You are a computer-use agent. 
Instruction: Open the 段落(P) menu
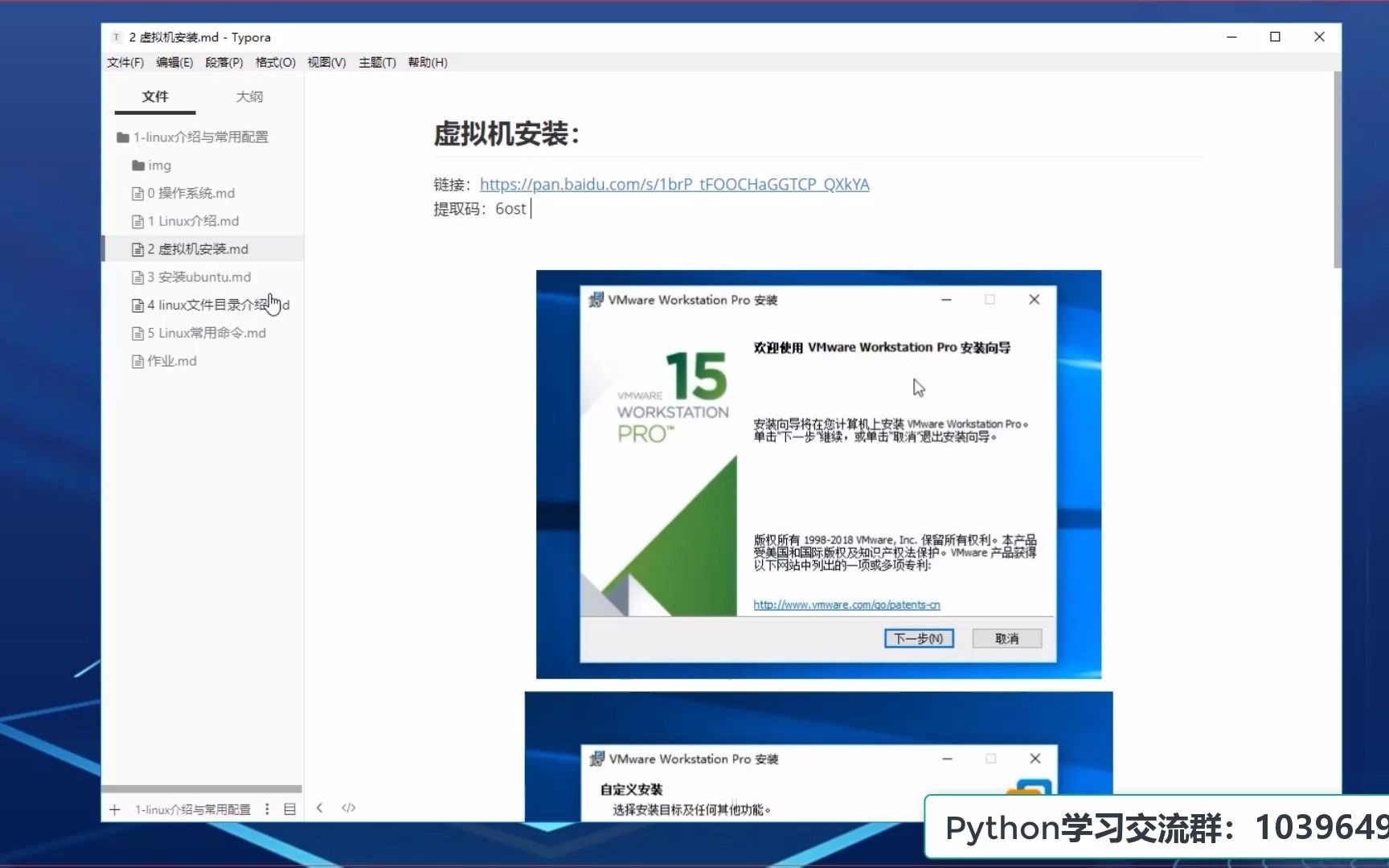[224, 62]
